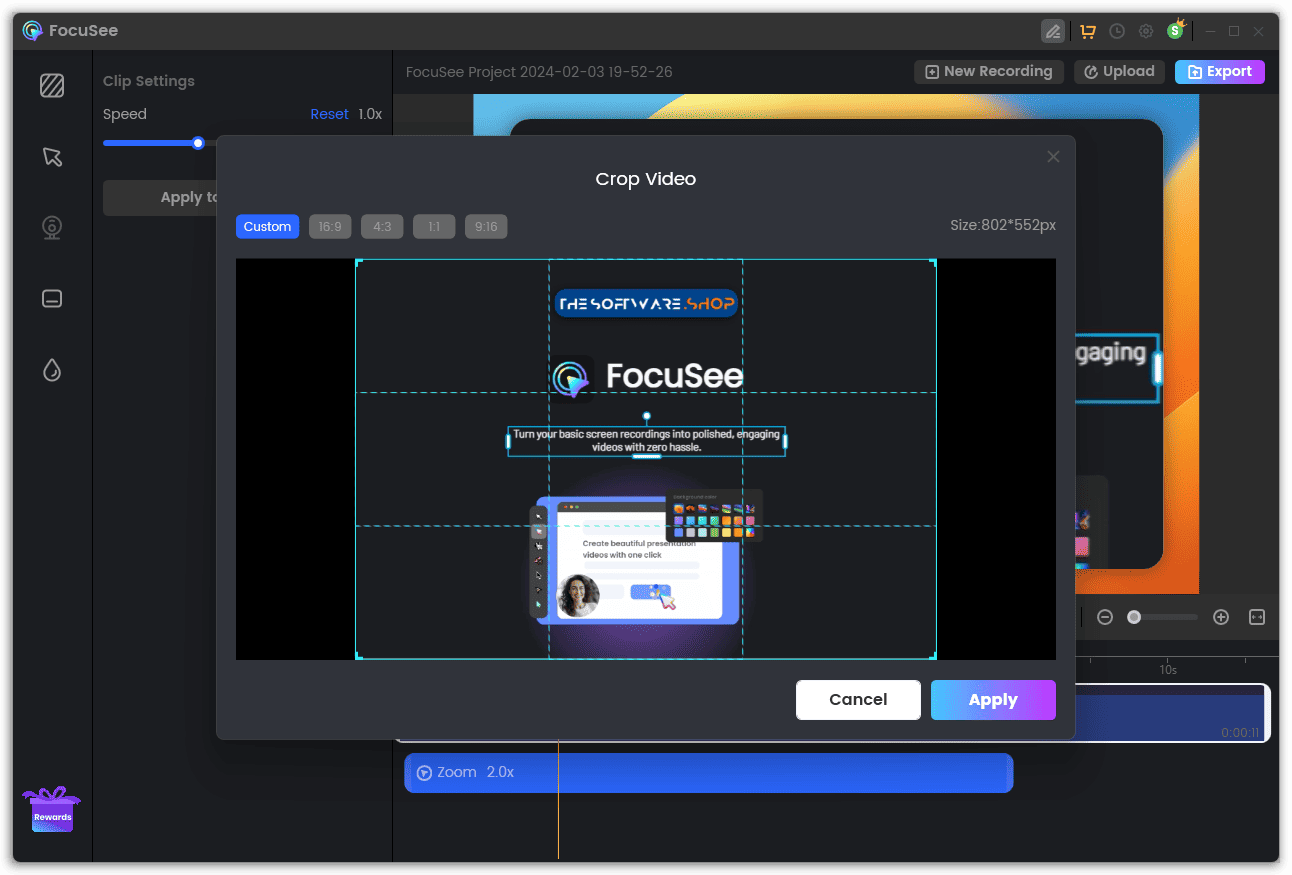Click the Export button
The height and width of the screenshot is (875, 1292).
click(x=1220, y=72)
